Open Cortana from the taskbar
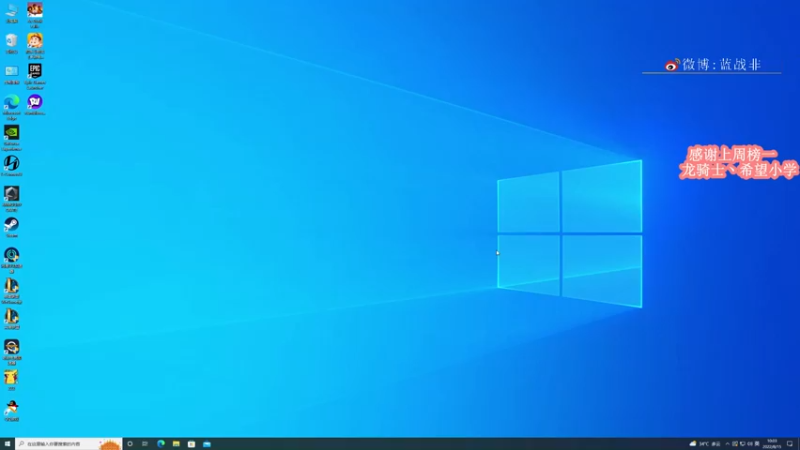 130,444
